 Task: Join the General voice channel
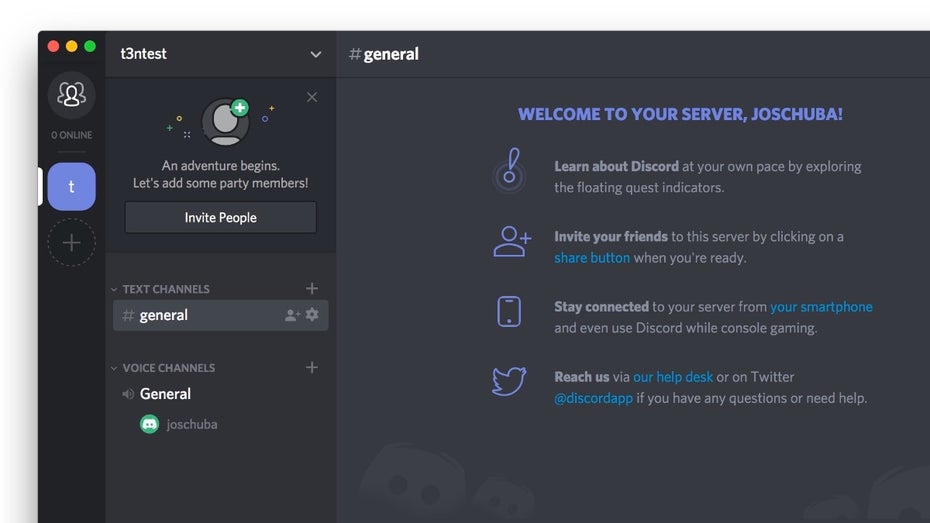pos(165,394)
